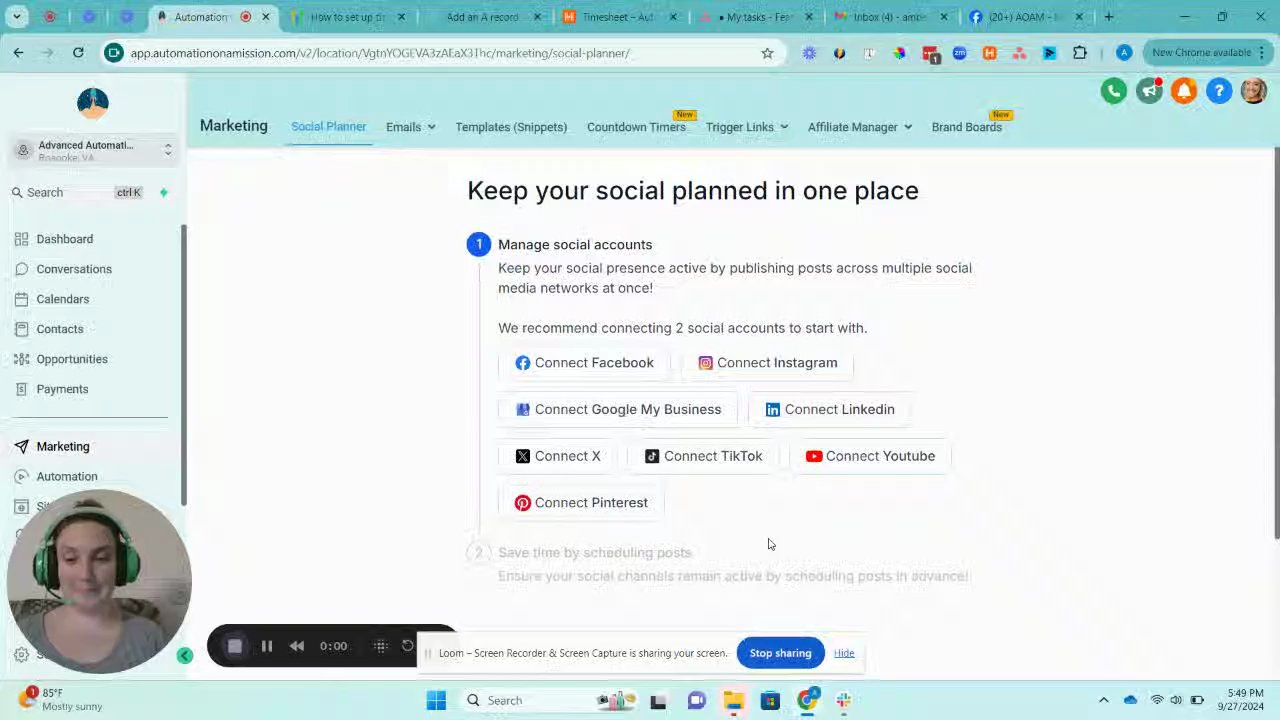Screen dimensions: 1280x720
Task: Open the megaphone announcements icon
Action: 1149,91
